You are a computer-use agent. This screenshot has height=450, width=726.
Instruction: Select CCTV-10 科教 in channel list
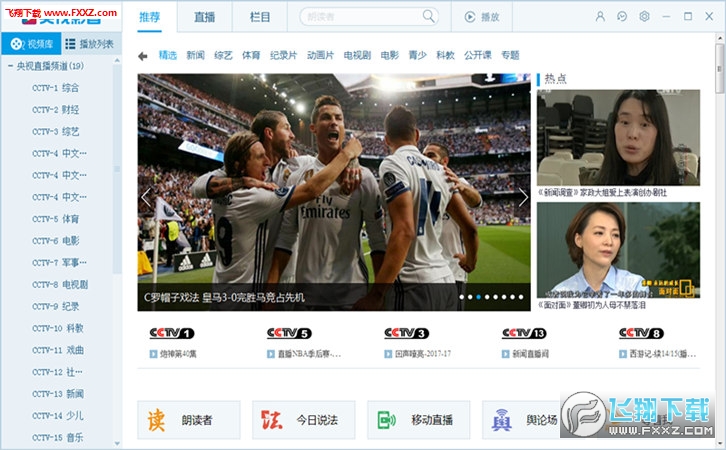click(58, 328)
